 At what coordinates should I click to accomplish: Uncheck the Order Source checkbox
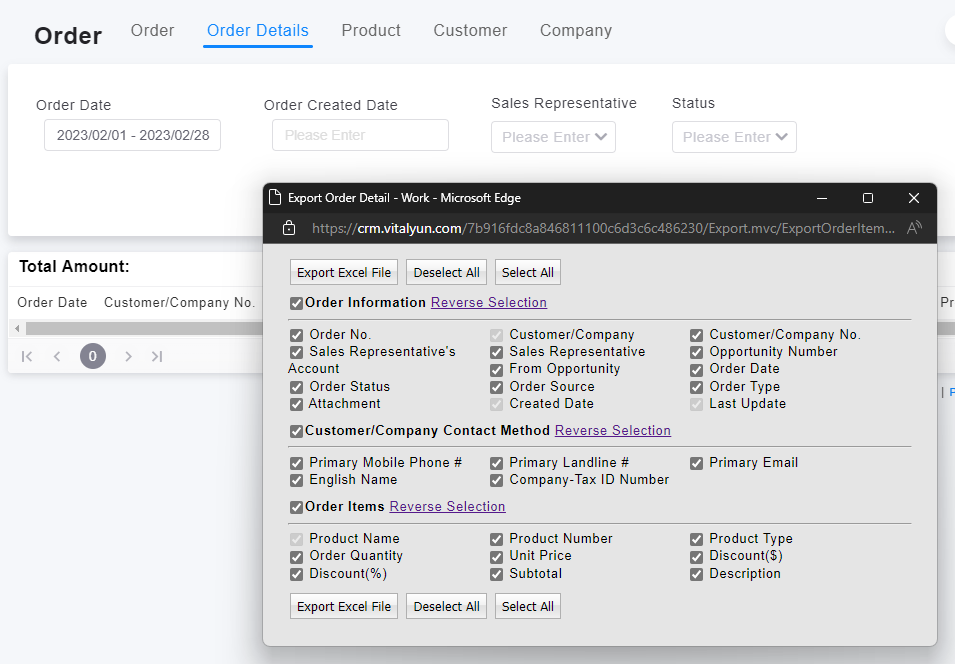(x=496, y=387)
